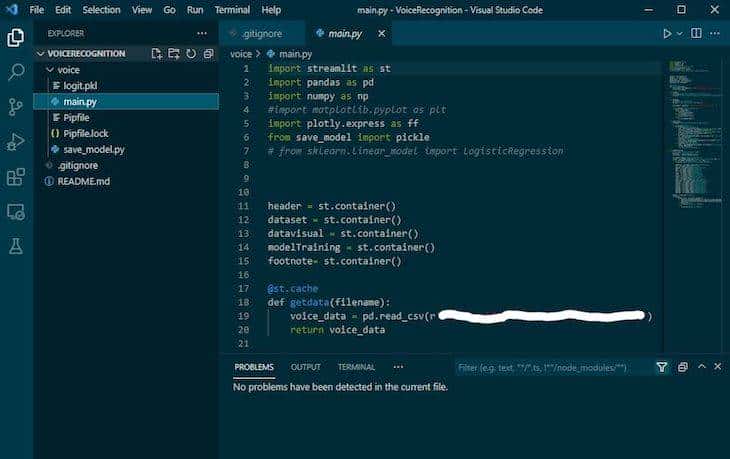Screen dimensions: 730x459
Task: Switch to the OUTPUT panel tab
Action: click(x=305, y=367)
